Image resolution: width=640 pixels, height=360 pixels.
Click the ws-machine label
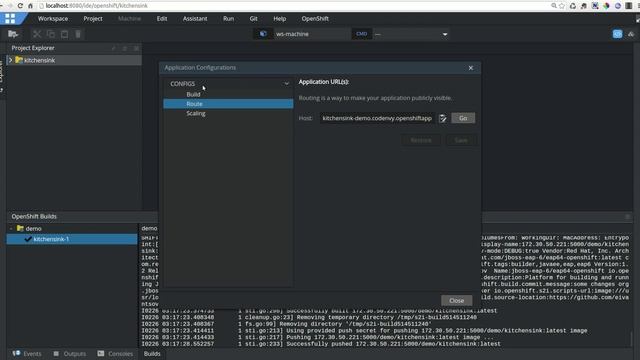(x=292, y=34)
